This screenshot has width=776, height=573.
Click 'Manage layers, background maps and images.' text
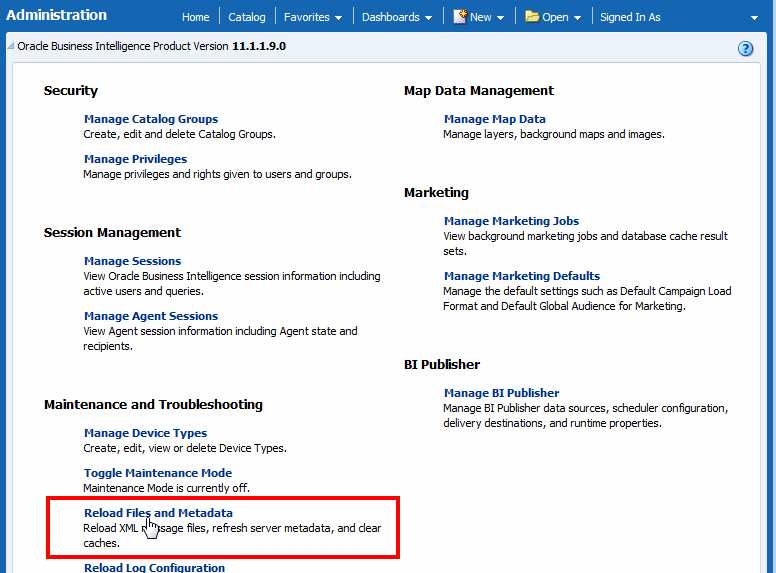click(x=554, y=135)
